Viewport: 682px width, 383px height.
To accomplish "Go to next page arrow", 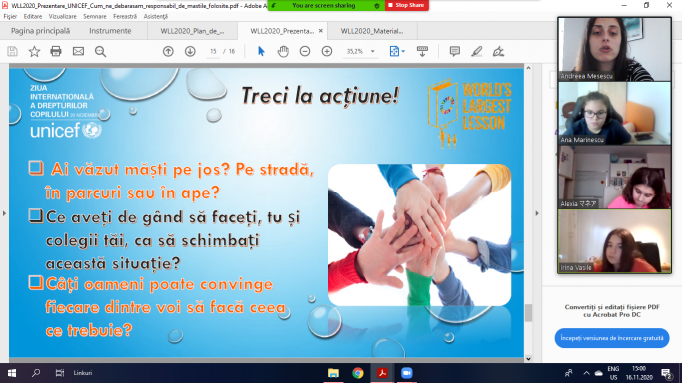I will coord(190,51).
